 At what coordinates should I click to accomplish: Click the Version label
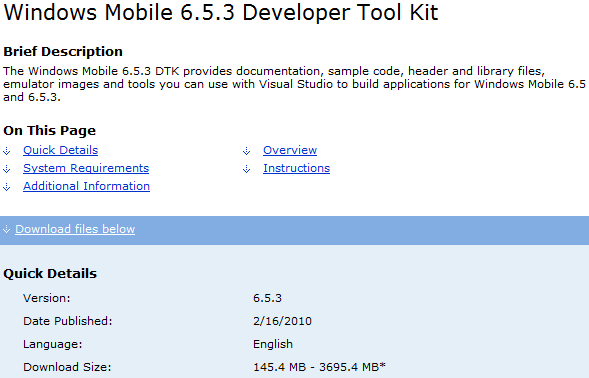coord(47,298)
